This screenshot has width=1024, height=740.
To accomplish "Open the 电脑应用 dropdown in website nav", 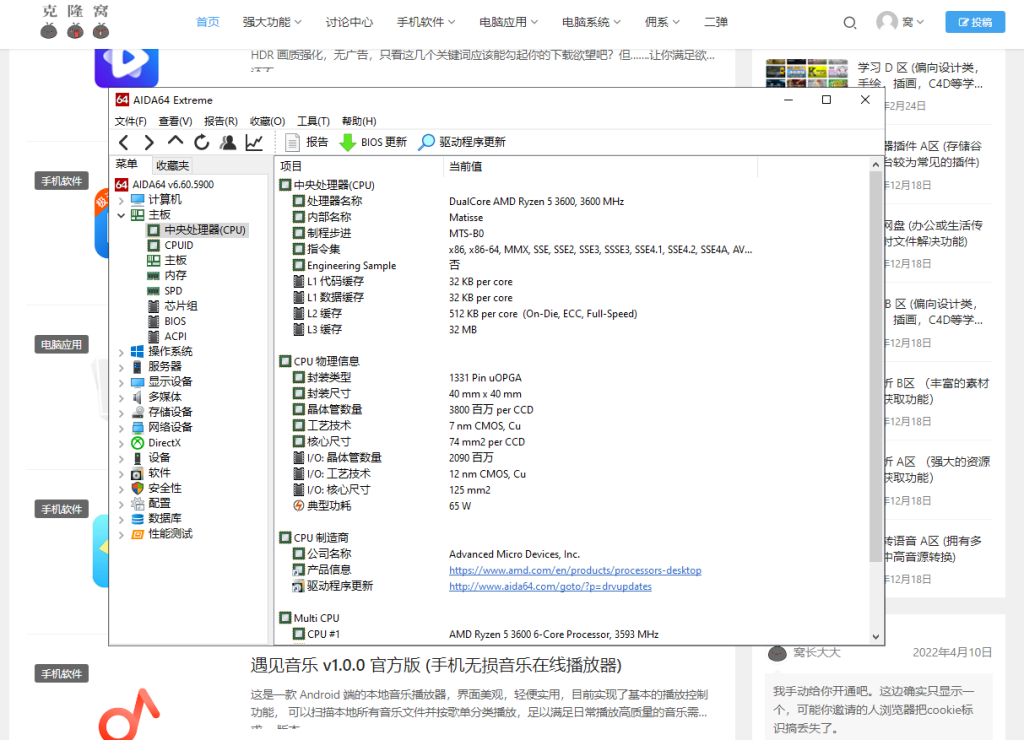I will click(x=509, y=22).
